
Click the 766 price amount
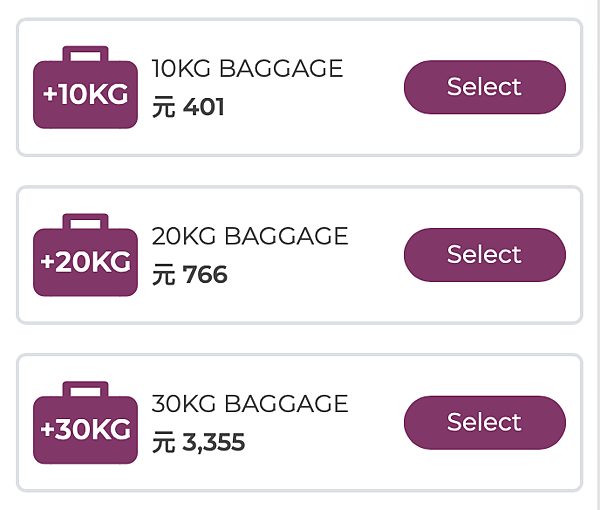click(x=205, y=274)
